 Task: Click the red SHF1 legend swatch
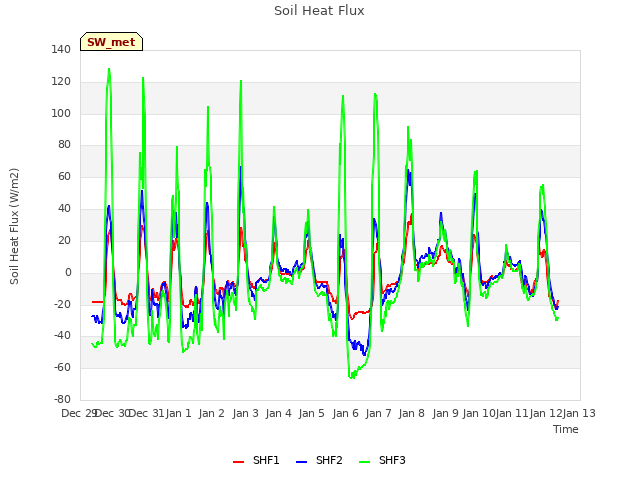pos(238,462)
